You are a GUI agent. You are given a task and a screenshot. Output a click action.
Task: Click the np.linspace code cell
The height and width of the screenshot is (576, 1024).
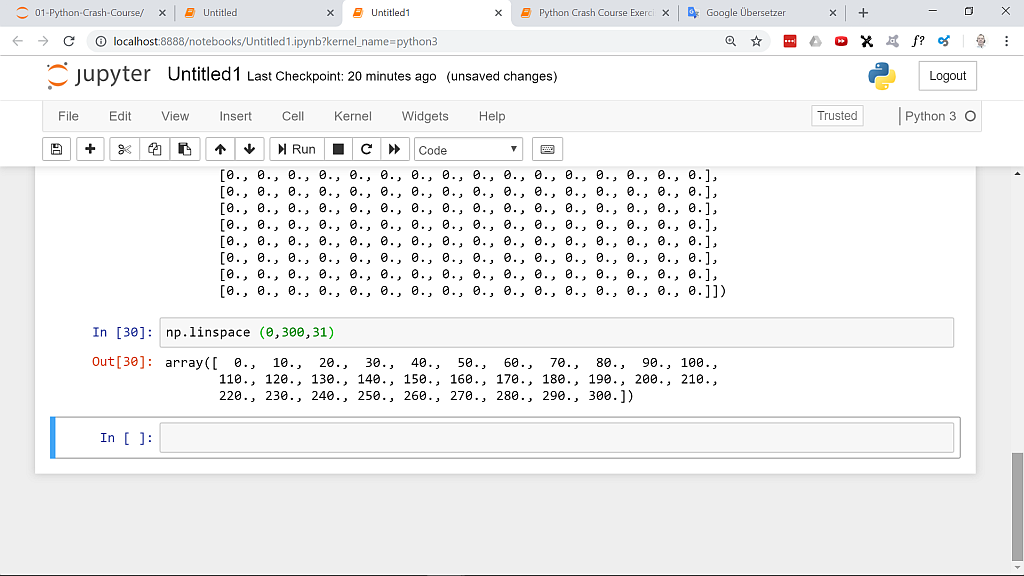pos(556,332)
